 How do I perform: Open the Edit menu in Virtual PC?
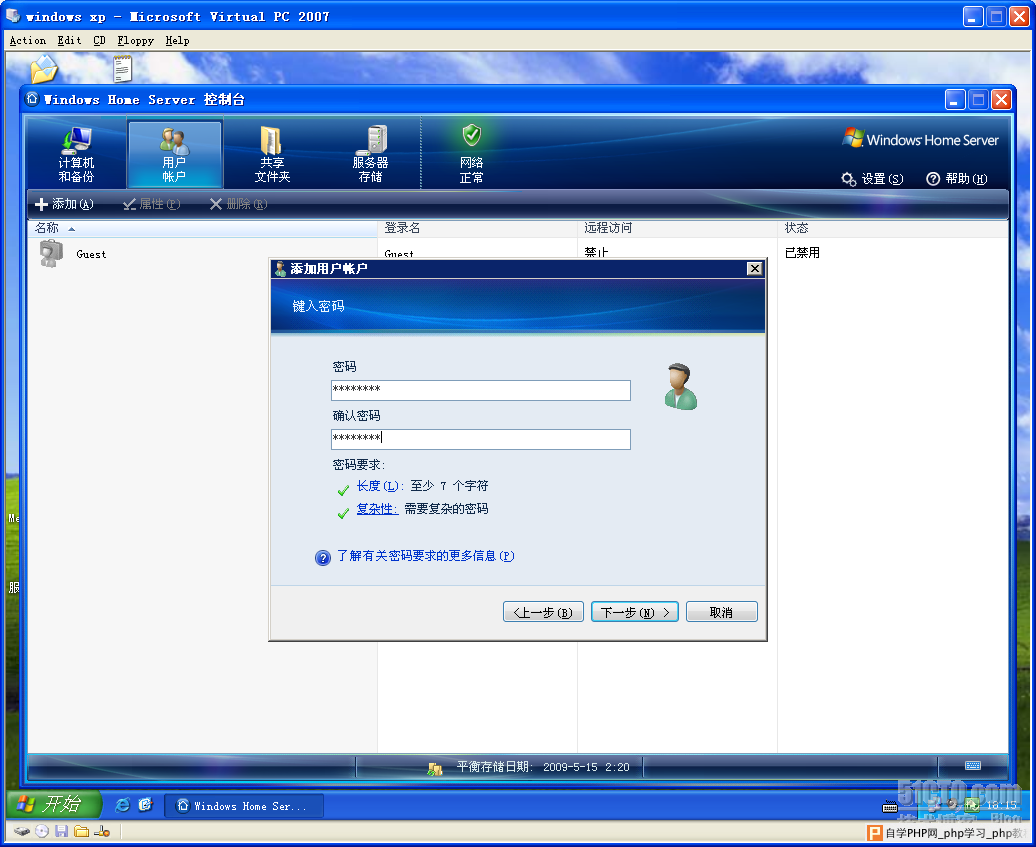pos(69,40)
